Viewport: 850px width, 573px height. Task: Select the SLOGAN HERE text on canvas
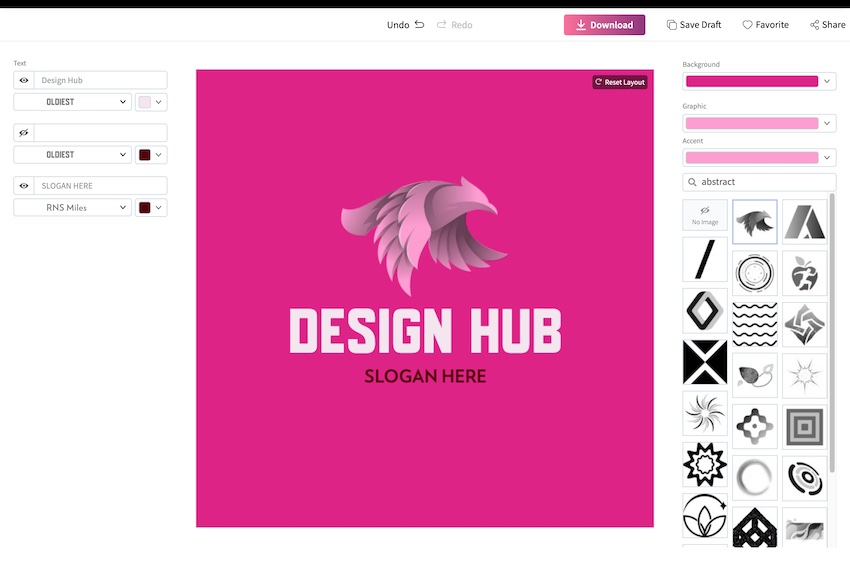pyautogui.click(x=426, y=376)
